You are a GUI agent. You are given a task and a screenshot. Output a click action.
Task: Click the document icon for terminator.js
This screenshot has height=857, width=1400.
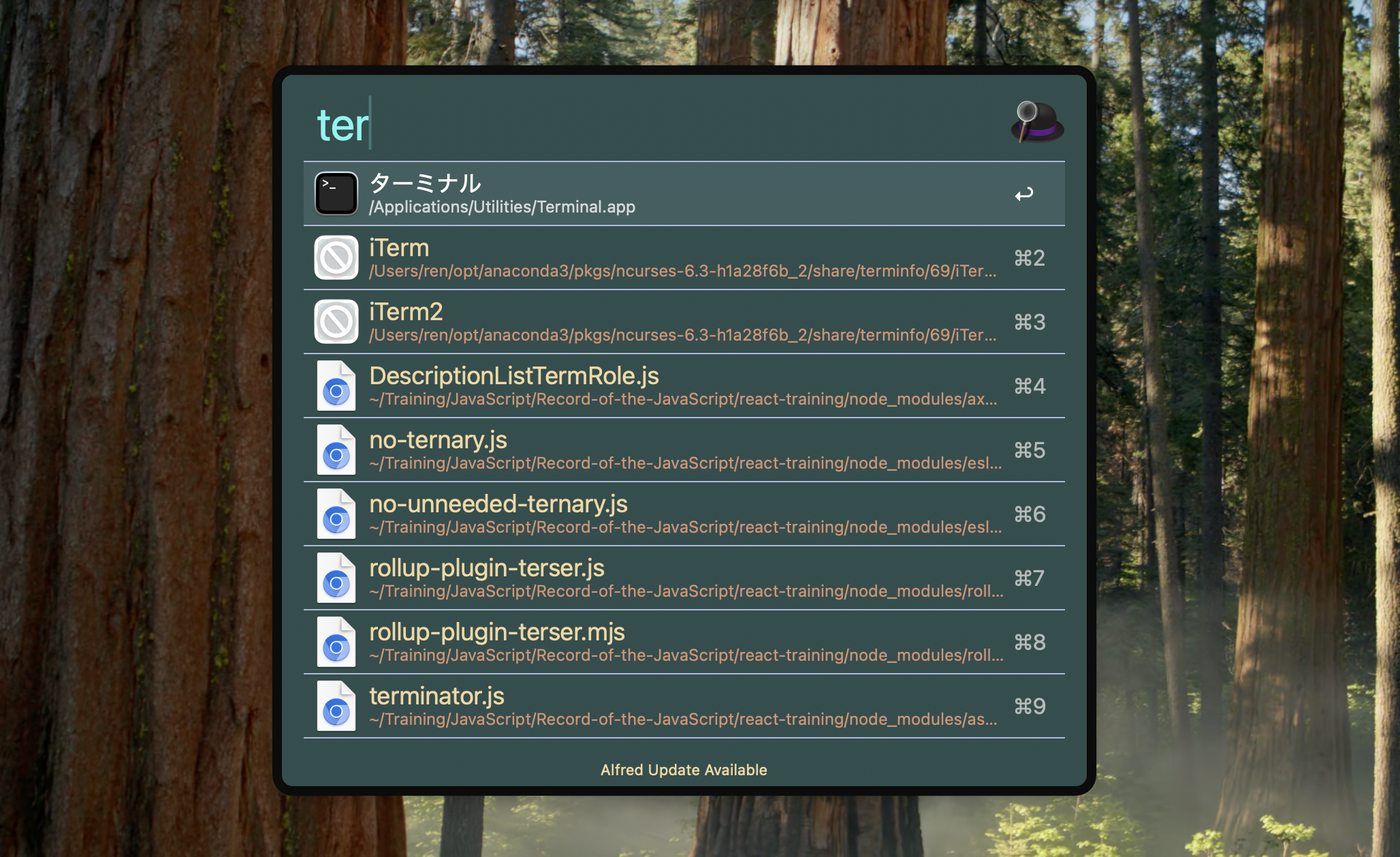[x=335, y=706]
